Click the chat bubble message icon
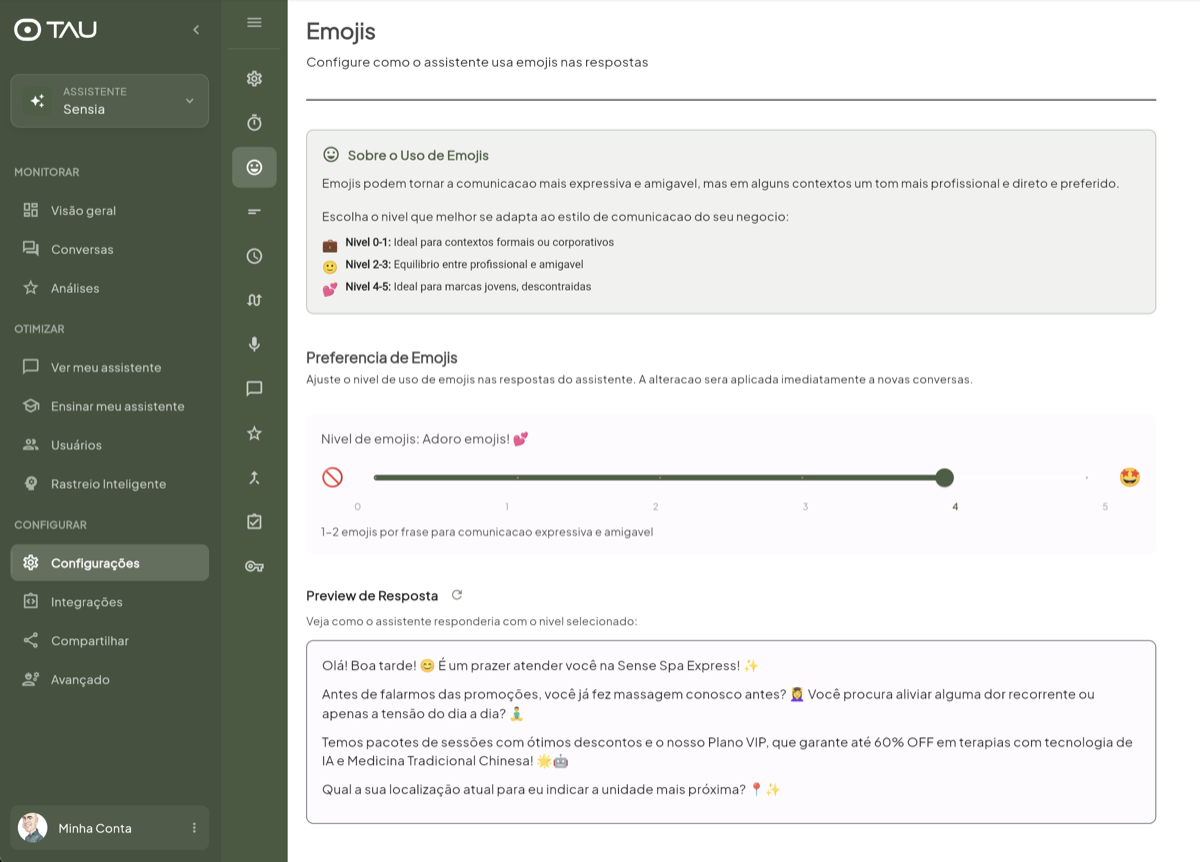Screen dimensions: 1200x862 (x=254, y=389)
